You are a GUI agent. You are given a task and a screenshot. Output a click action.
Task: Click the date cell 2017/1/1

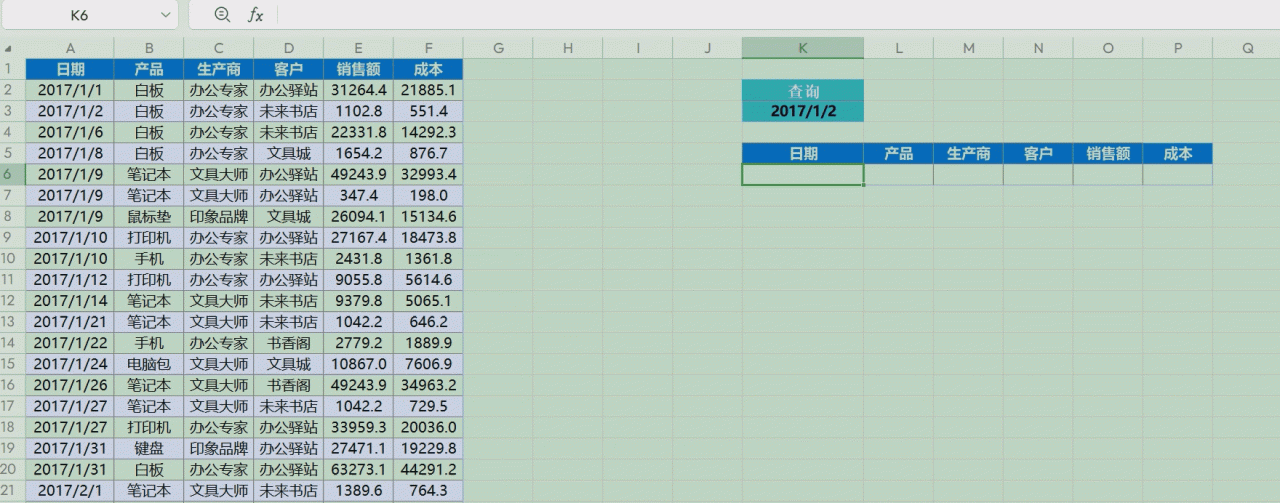tap(70, 90)
